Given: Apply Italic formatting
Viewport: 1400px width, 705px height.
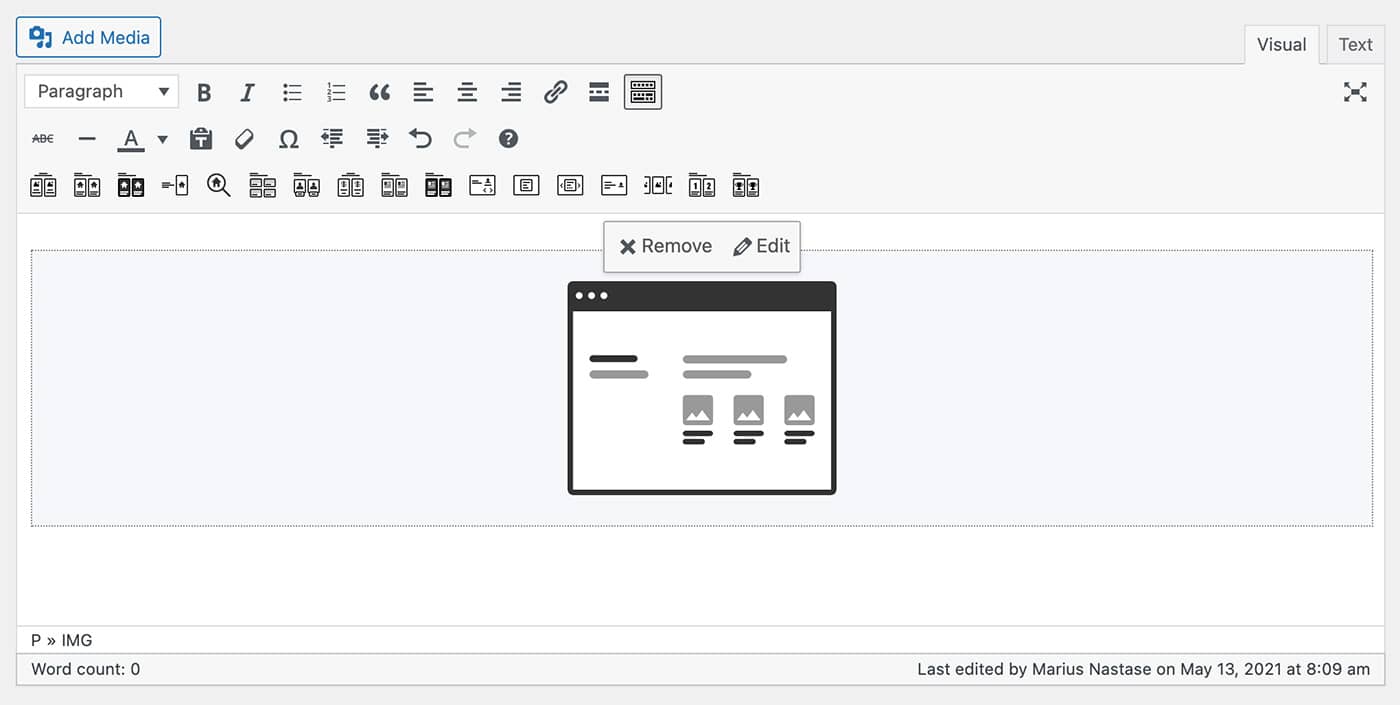Looking at the screenshot, I should [x=247, y=92].
